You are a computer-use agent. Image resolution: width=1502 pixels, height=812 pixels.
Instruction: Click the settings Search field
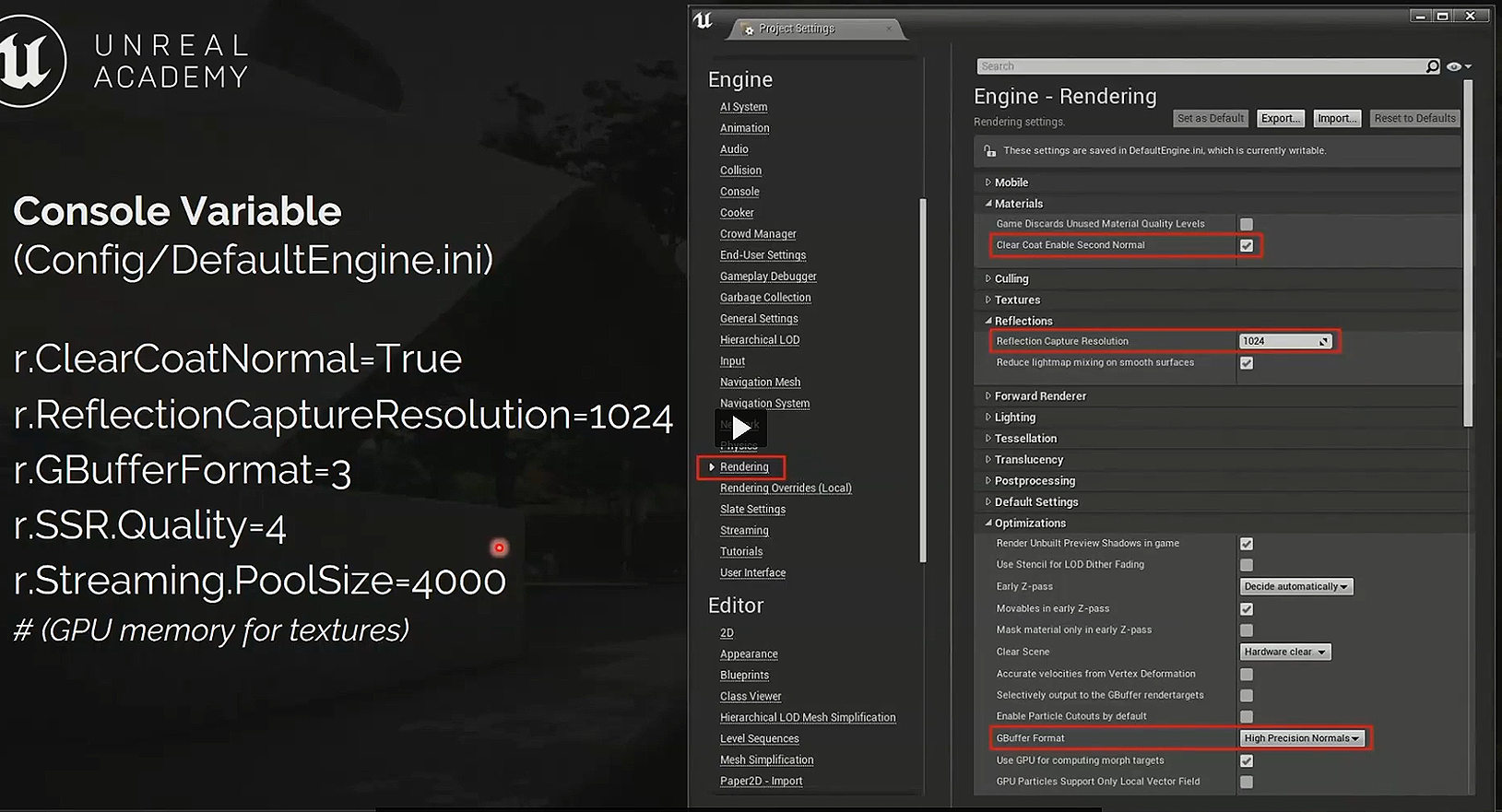click(1200, 66)
